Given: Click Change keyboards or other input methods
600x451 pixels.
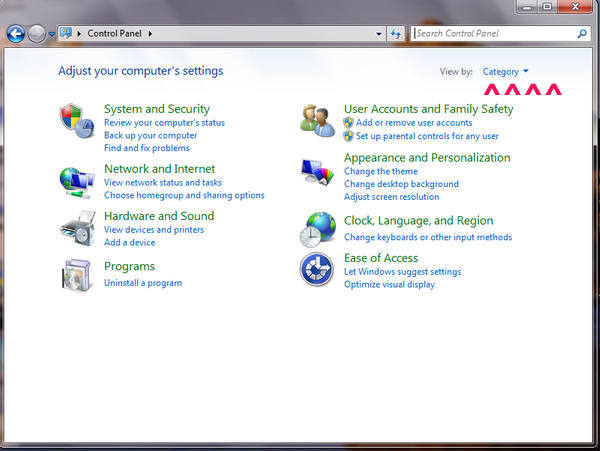Looking at the screenshot, I should pos(428,237).
